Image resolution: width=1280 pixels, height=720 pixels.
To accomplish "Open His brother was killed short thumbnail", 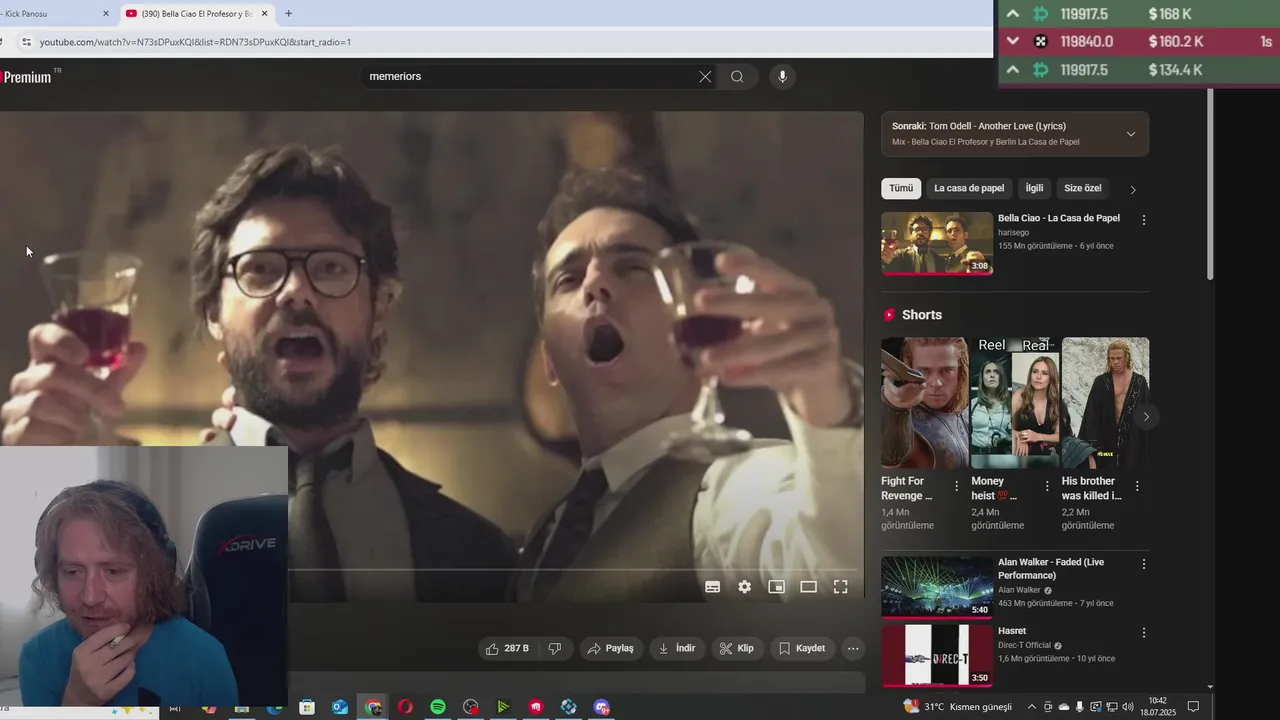I will (x=1105, y=403).
